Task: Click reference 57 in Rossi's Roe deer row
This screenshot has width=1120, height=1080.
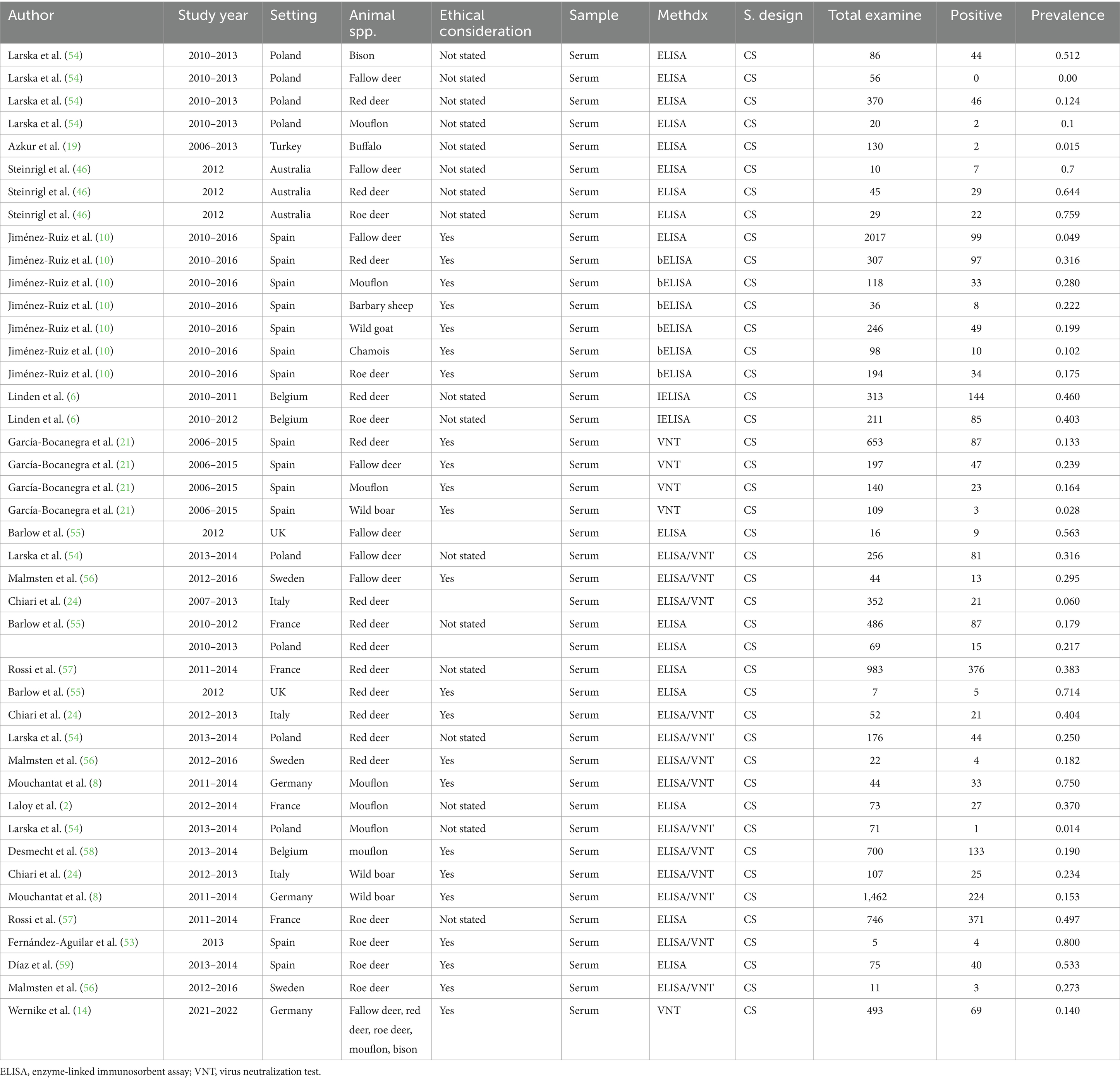Action: click(x=67, y=919)
